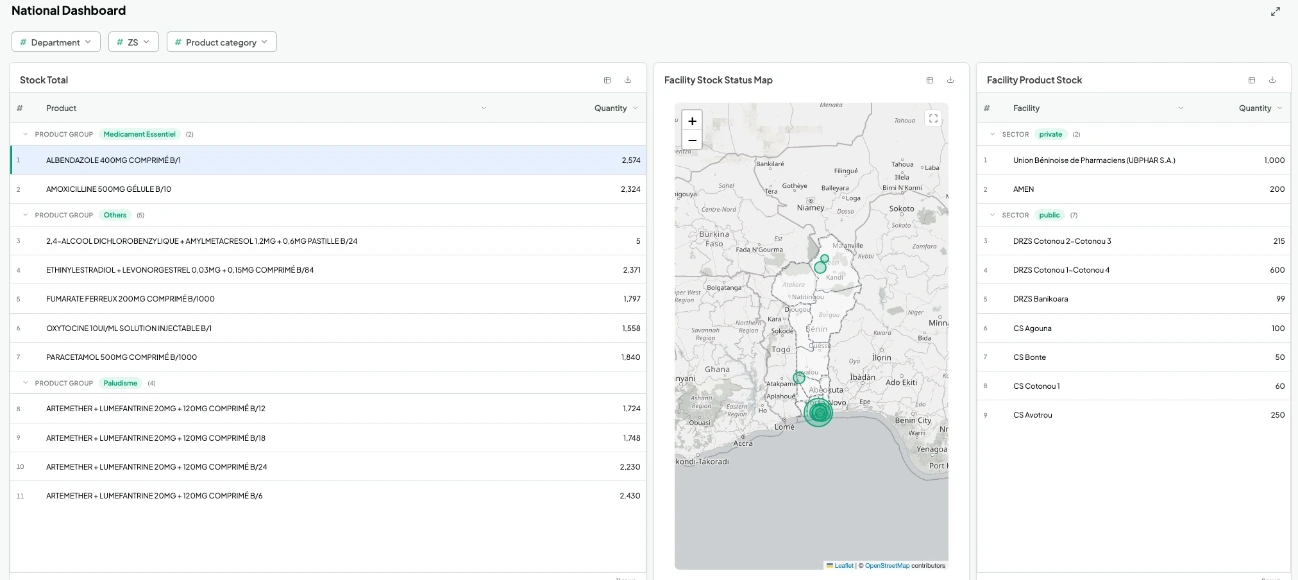
Task: Select the ETHINYLESTRADIOL + LEVONORGESTREL row
Action: click(328, 270)
